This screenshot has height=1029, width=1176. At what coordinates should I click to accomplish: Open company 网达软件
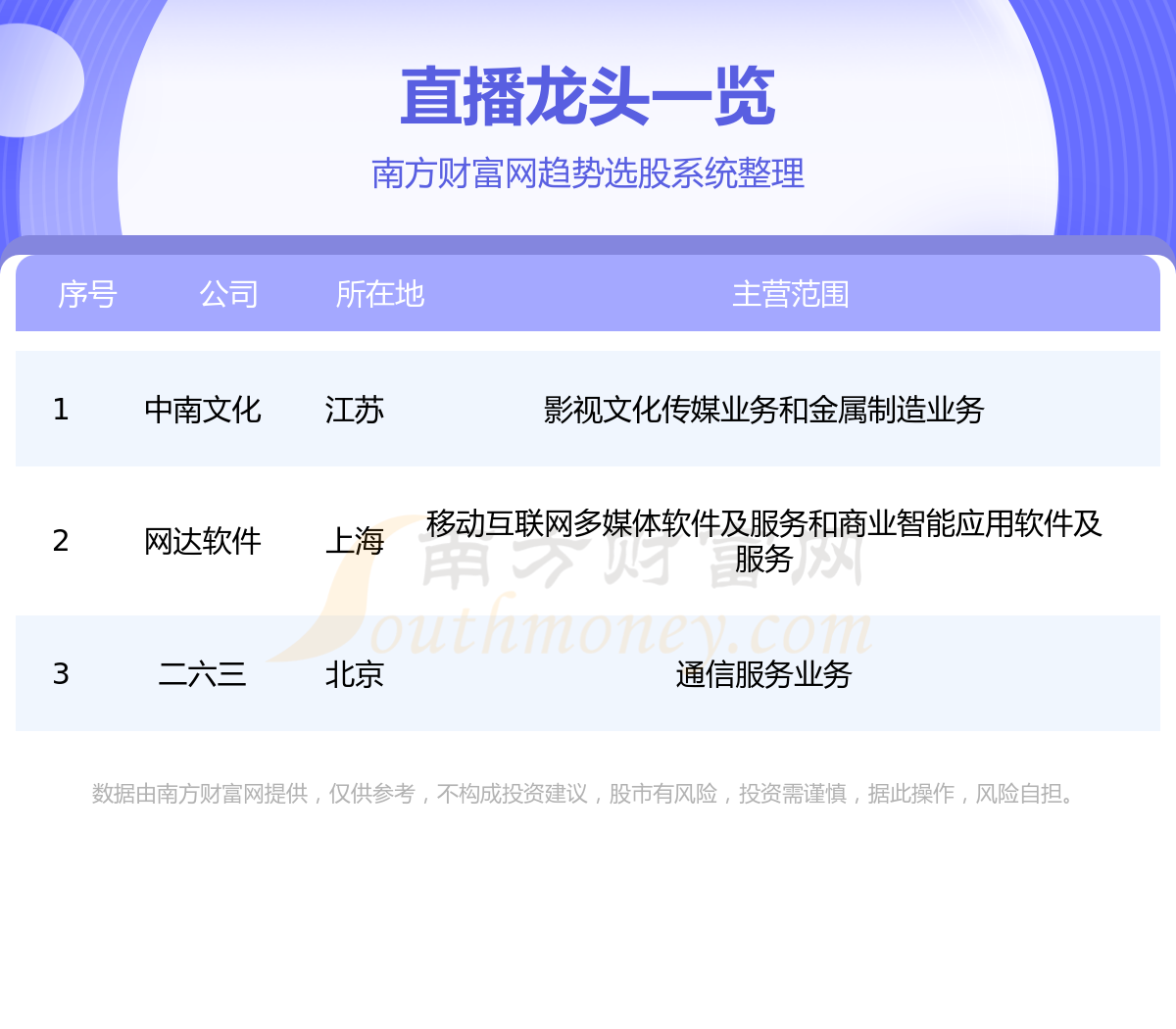pos(202,541)
